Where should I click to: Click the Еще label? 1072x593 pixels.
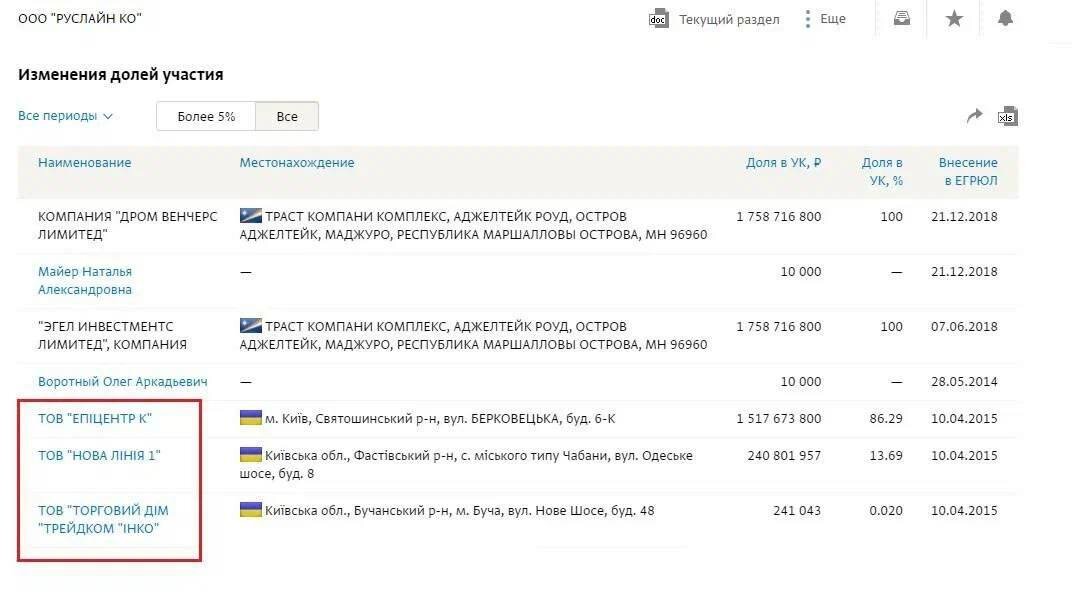click(x=833, y=18)
